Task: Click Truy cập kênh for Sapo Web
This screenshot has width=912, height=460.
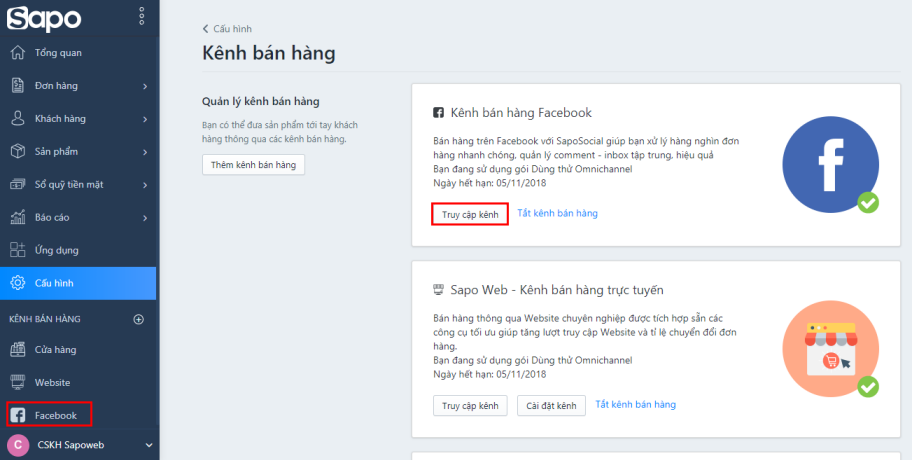Action: (470, 405)
